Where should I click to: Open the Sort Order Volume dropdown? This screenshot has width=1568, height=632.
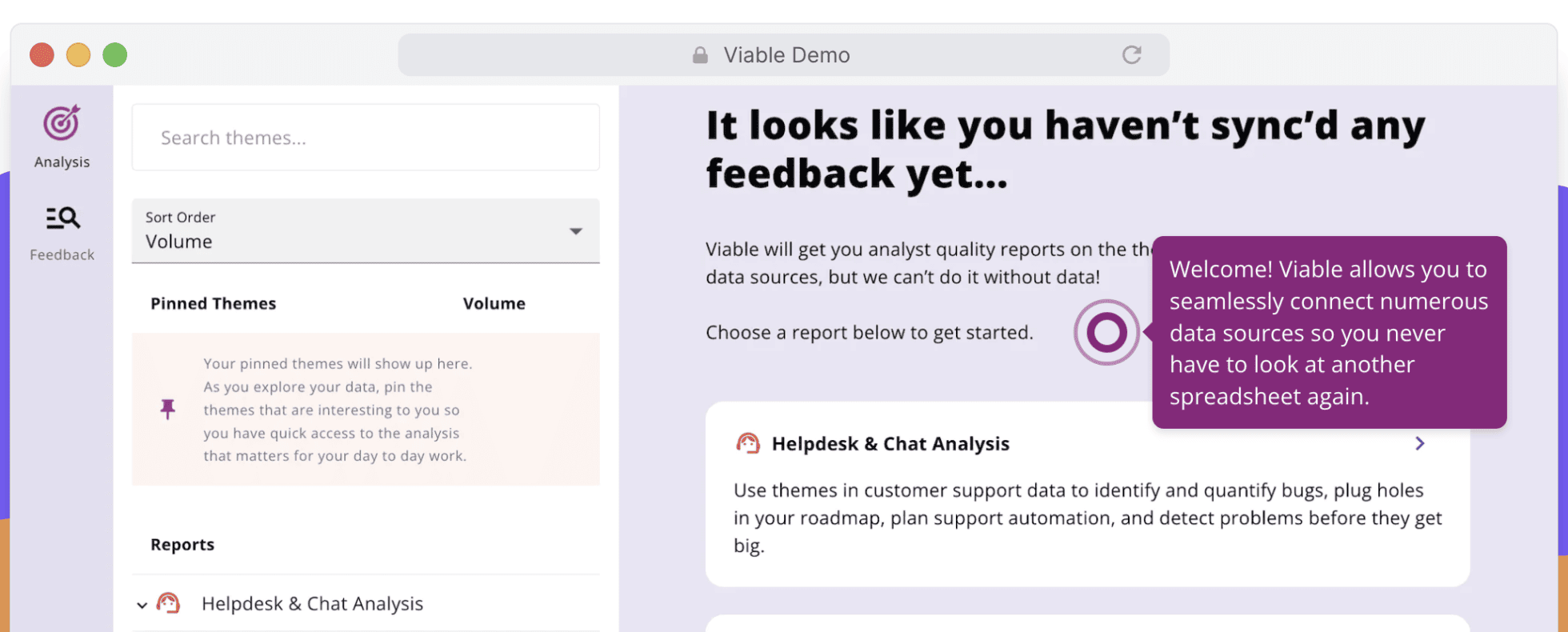click(x=366, y=231)
